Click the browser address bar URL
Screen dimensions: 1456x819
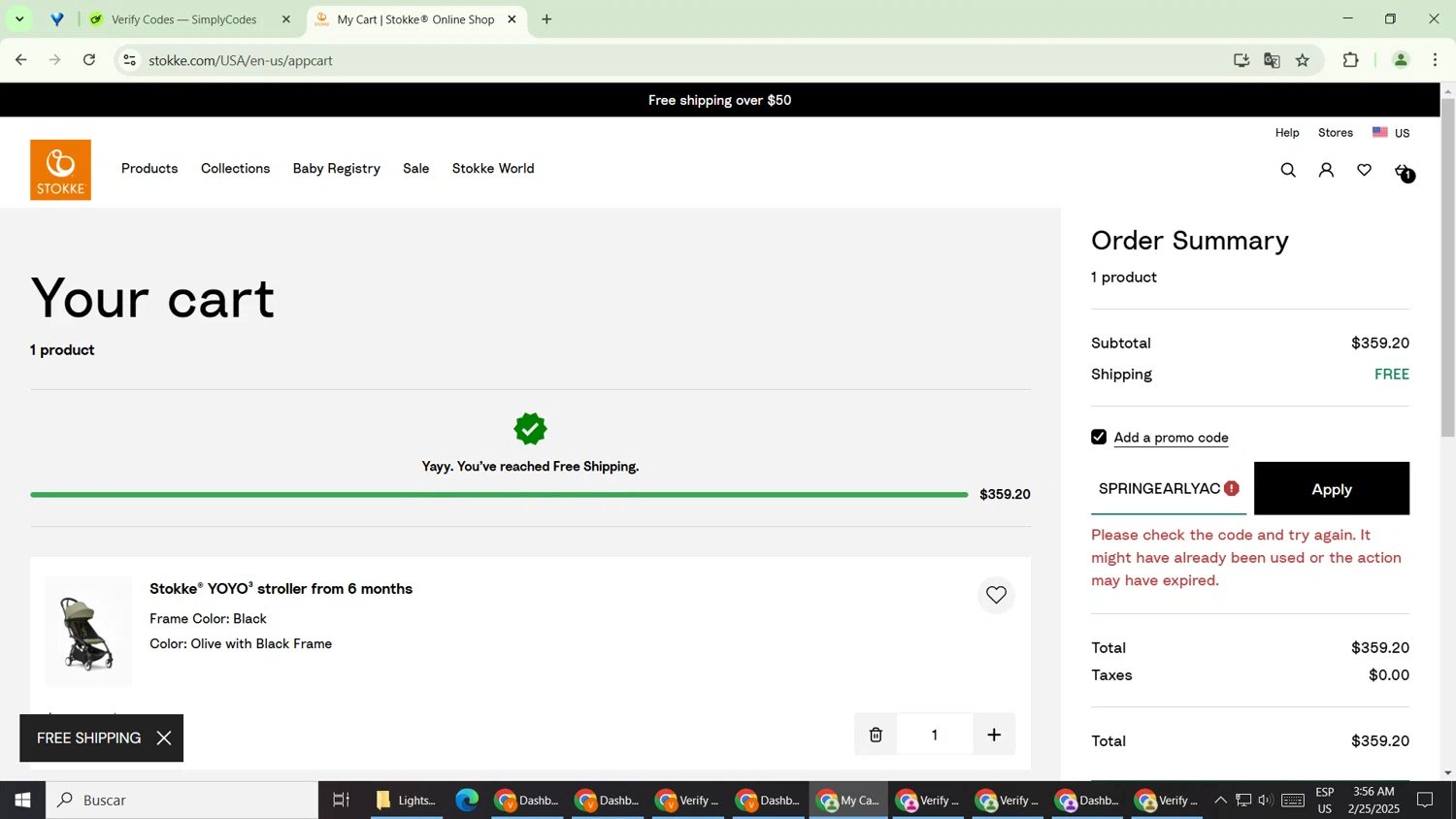[241, 60]
